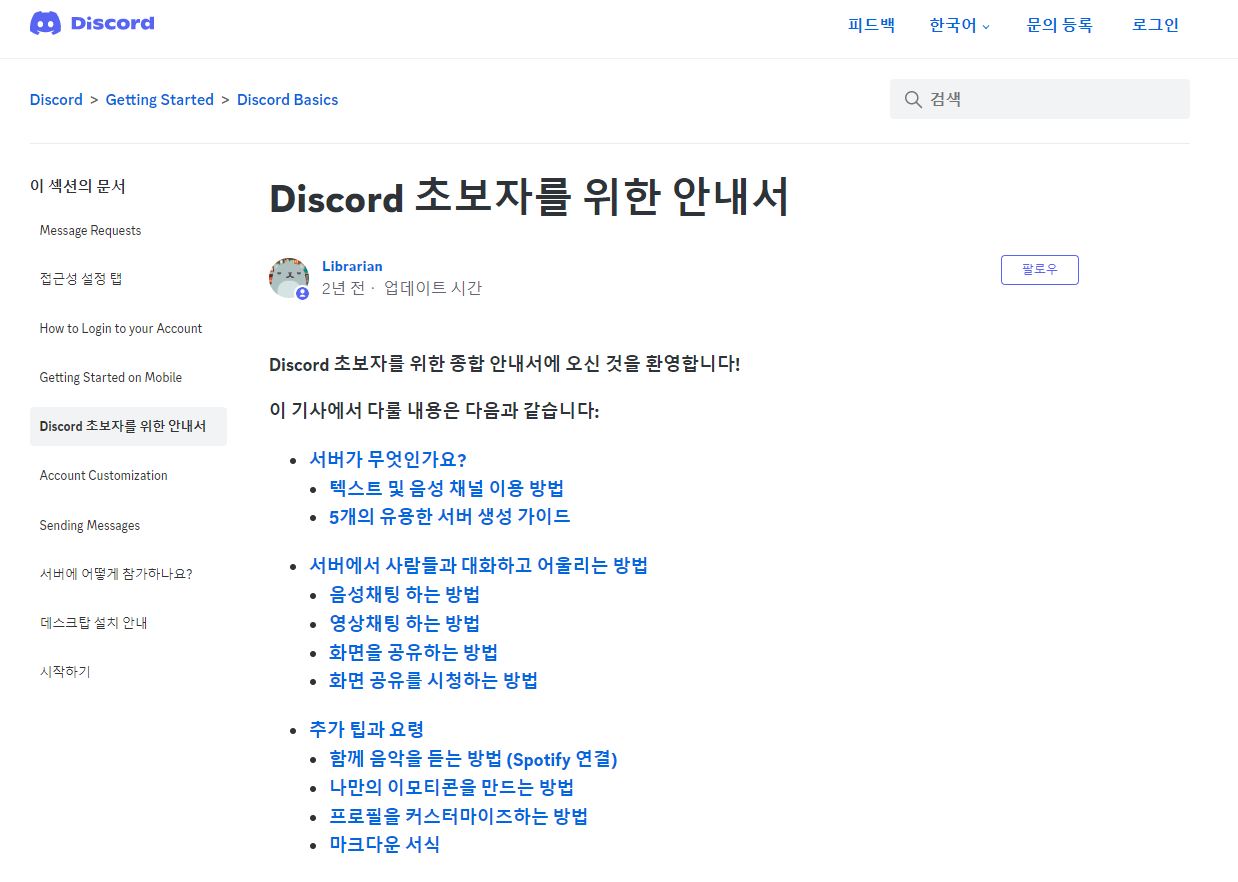Screen dimensions: 1238x882
Task: Click the 2년 전 update timestamp
Action: [x=343, y=288]
